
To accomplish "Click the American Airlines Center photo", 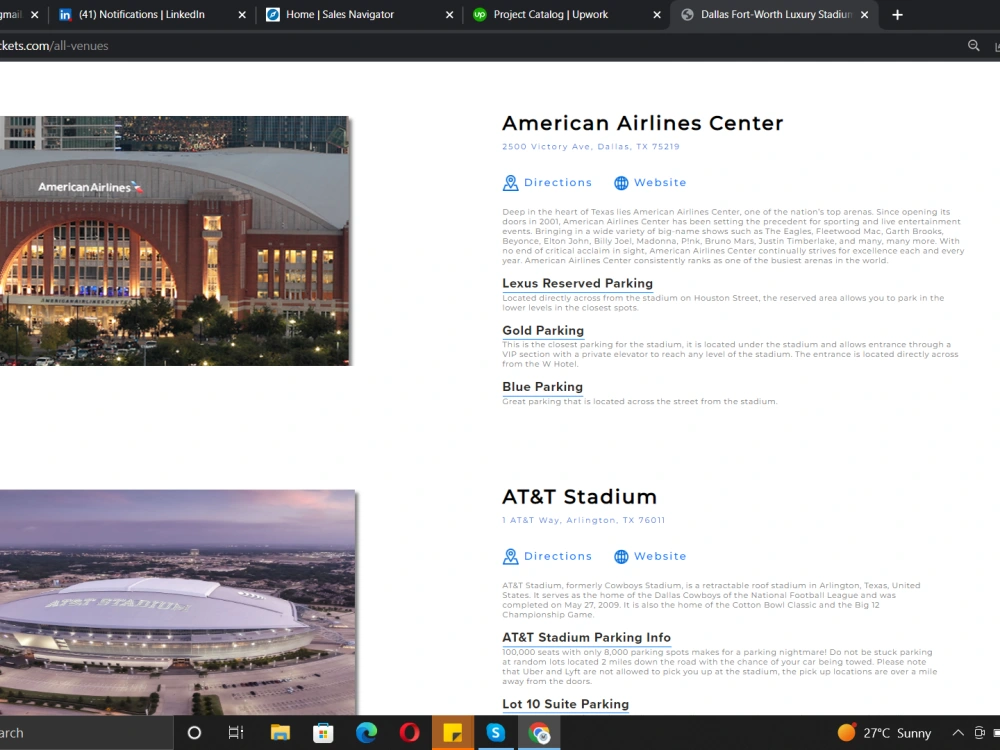I will point(175,240).
